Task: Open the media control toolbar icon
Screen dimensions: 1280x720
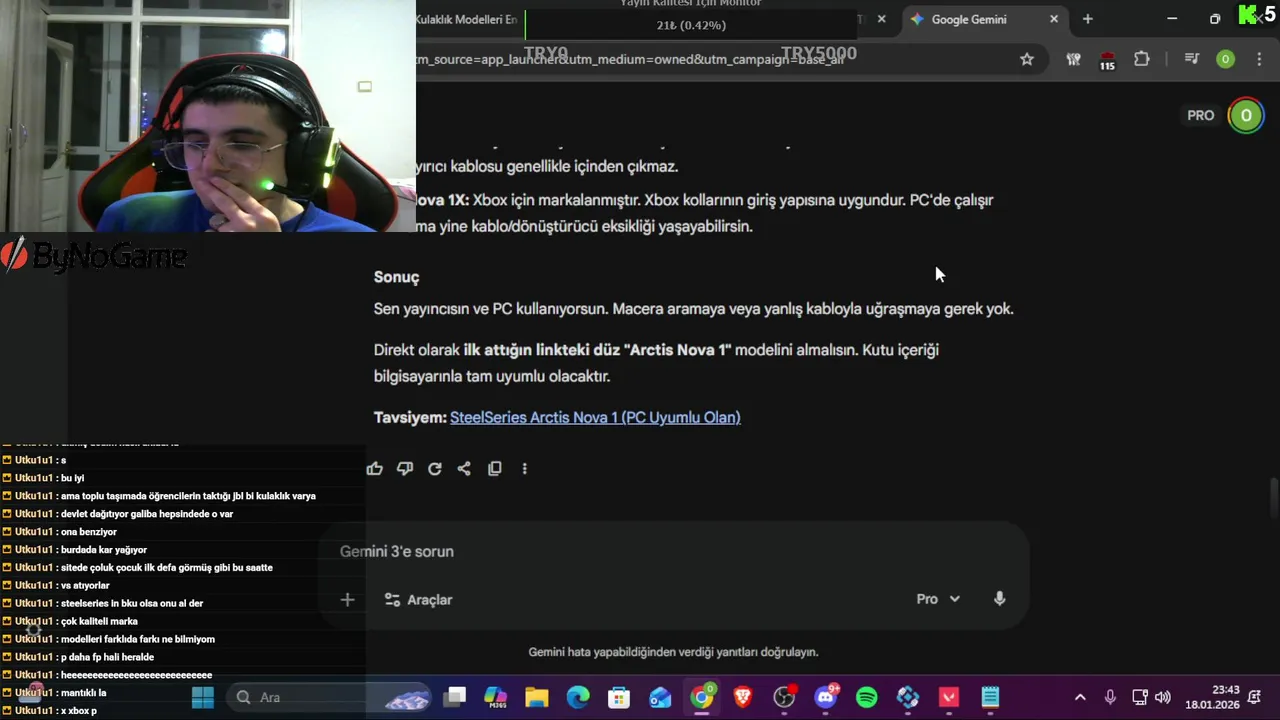Action: [1191, 59]
